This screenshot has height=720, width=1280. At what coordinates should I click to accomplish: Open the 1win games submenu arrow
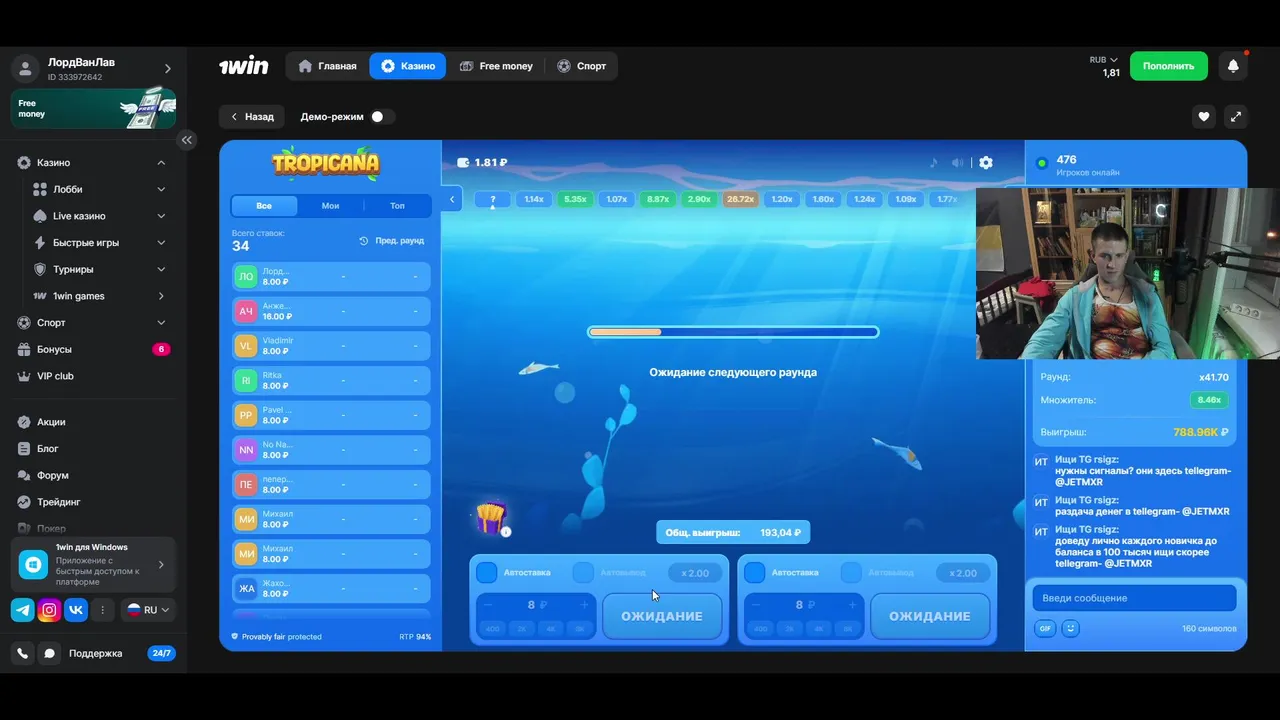161,296
